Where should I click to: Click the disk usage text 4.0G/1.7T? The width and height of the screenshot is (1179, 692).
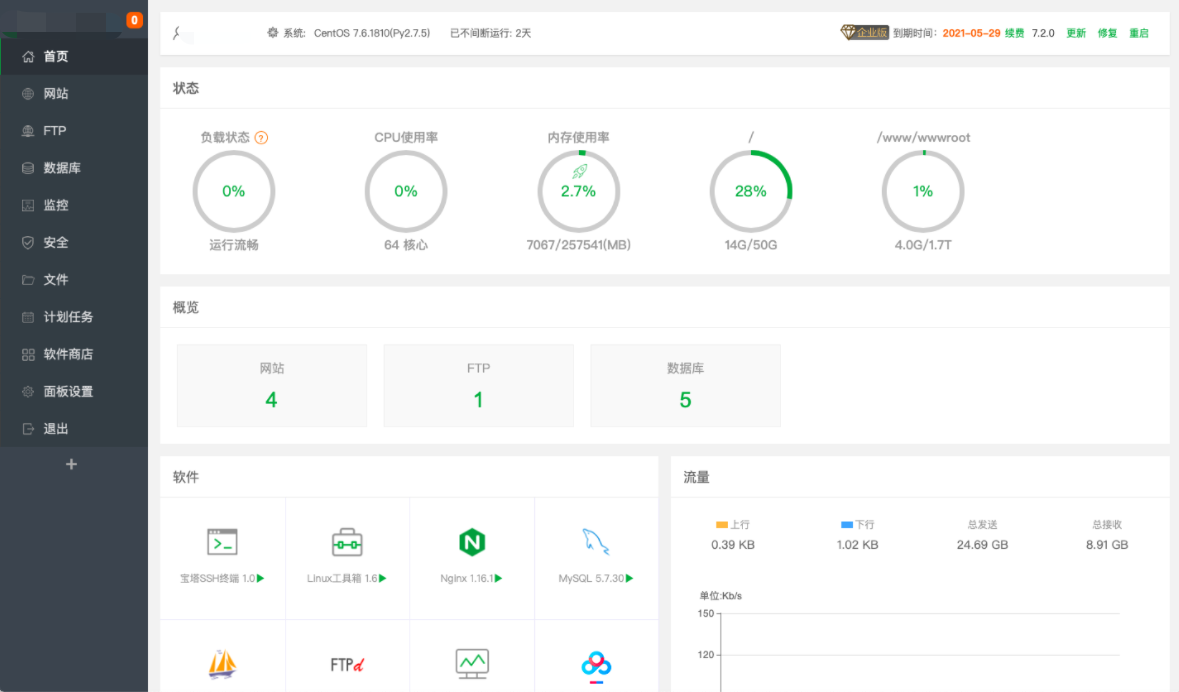923,245
